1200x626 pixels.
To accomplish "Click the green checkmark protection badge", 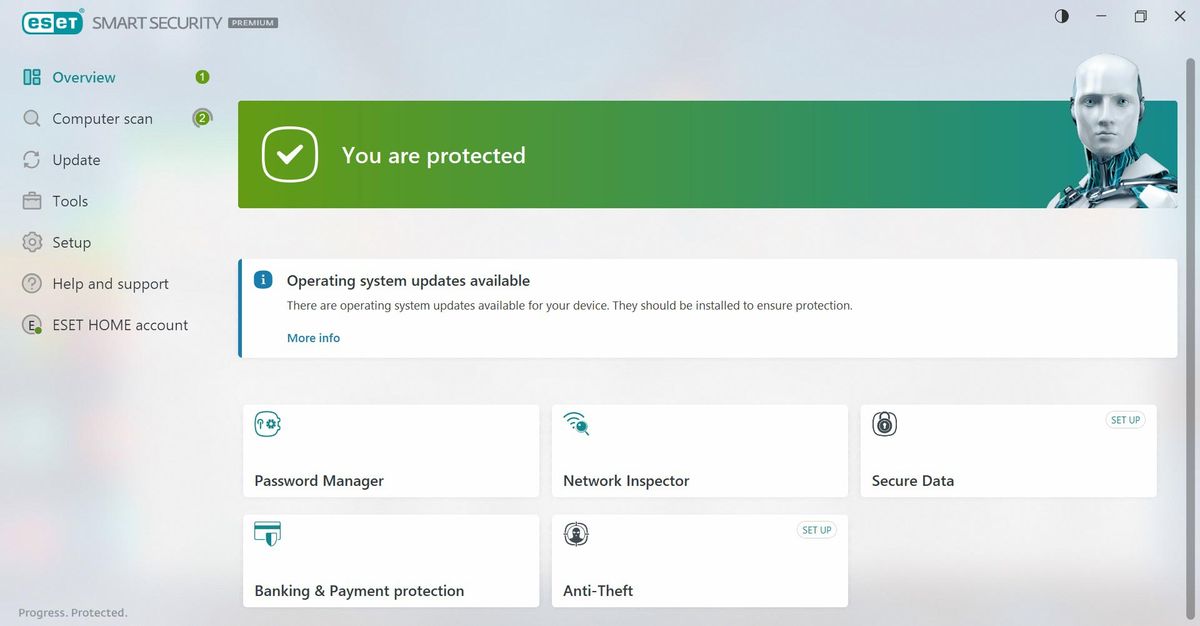I will click(x=288, y=154).
